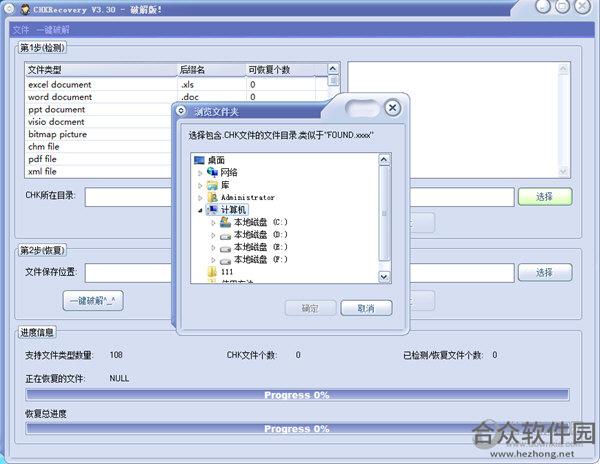Viewport: 600px width, 464px height.
Task: Click the 可恢复个数 column header
Action: 281,70
